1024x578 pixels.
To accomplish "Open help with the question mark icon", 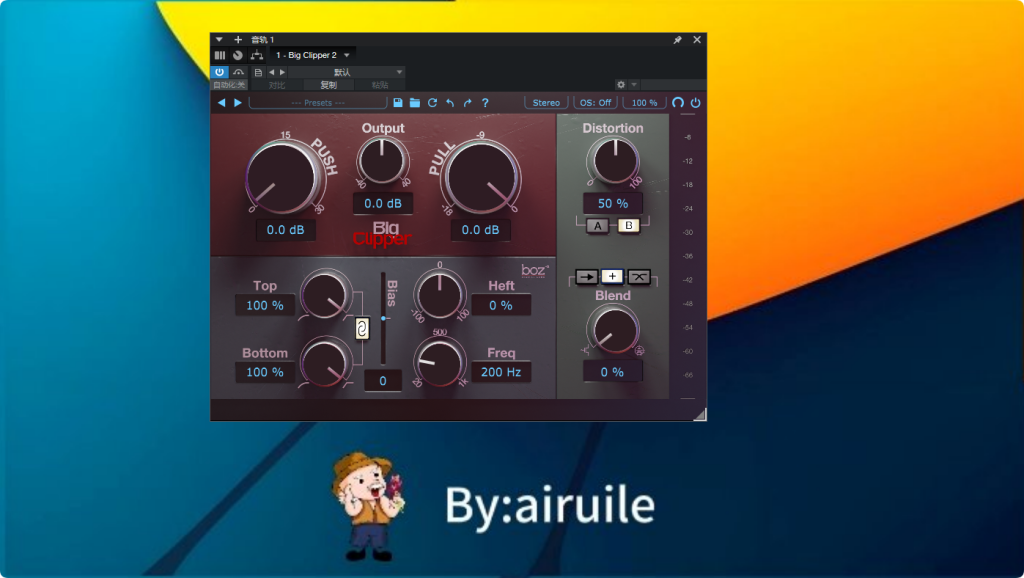I will (485, 103).
